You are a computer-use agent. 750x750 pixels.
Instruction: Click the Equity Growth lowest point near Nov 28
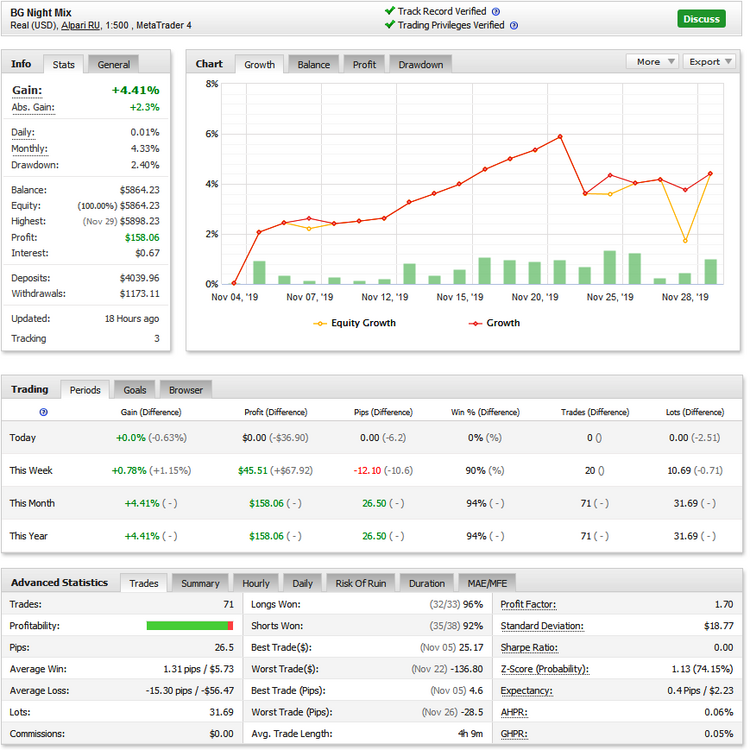[685, 241]
